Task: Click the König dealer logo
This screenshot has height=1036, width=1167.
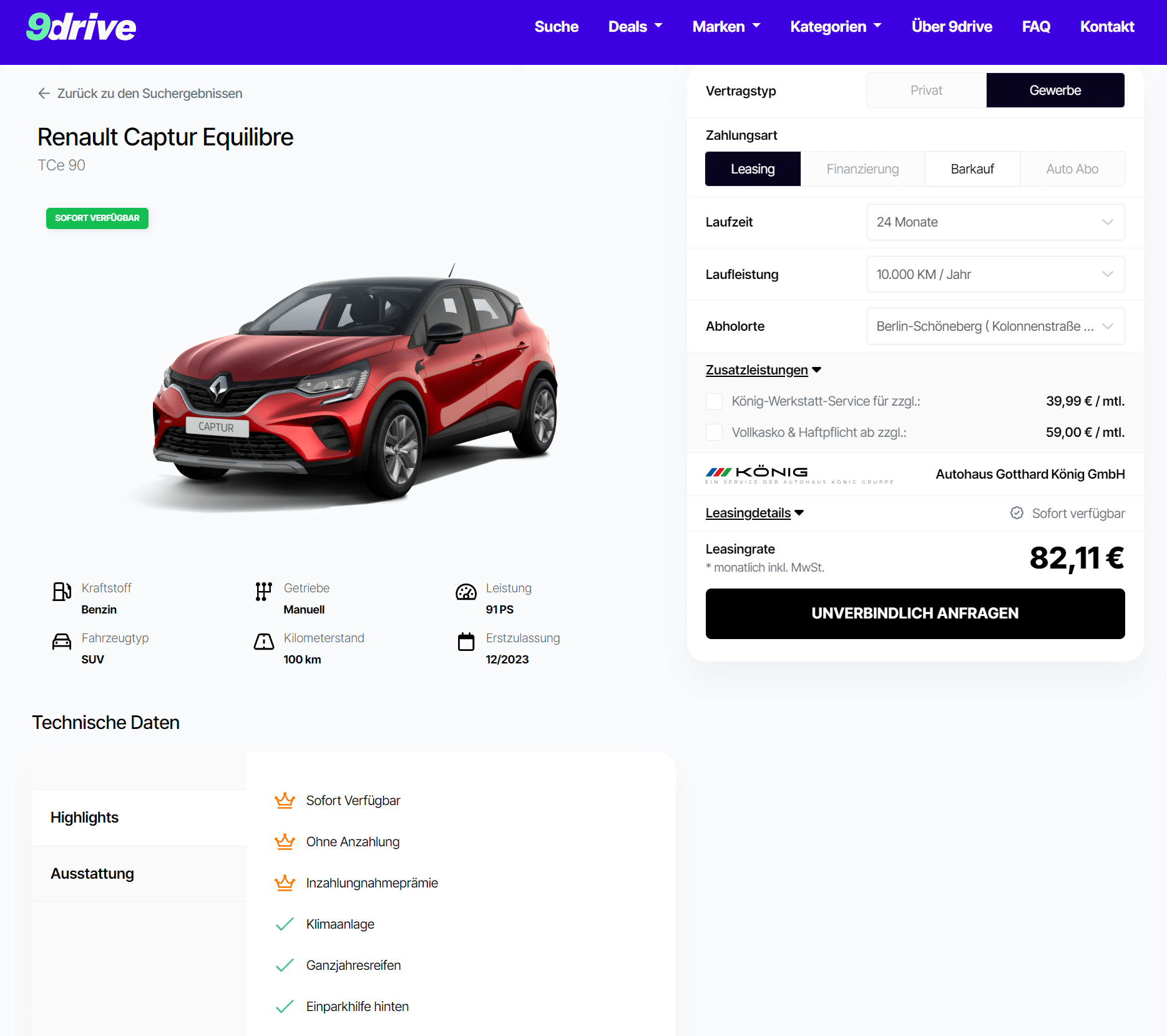Action: pyautogui.click(x=799, y=474)
